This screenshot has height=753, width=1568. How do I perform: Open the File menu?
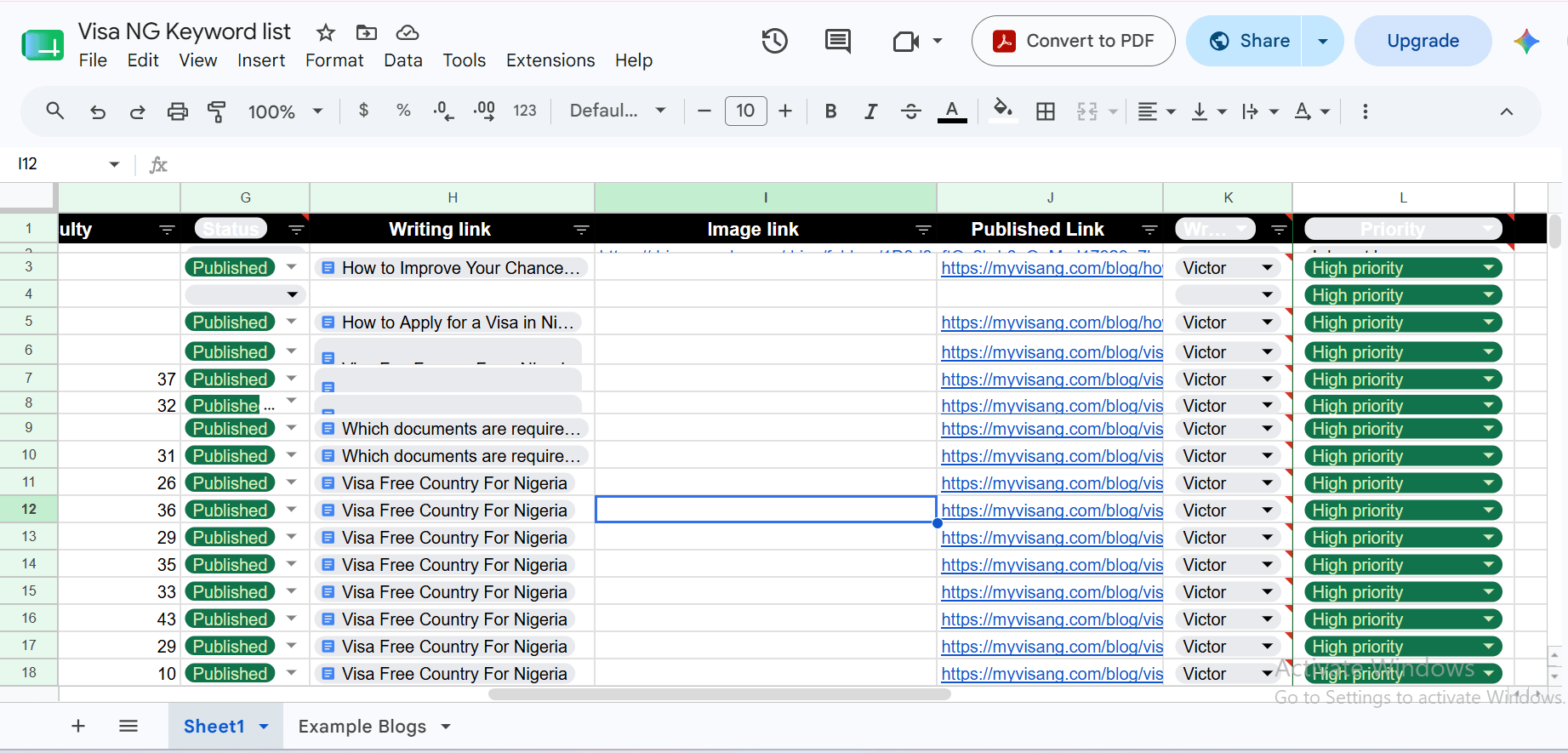[93, 60]
